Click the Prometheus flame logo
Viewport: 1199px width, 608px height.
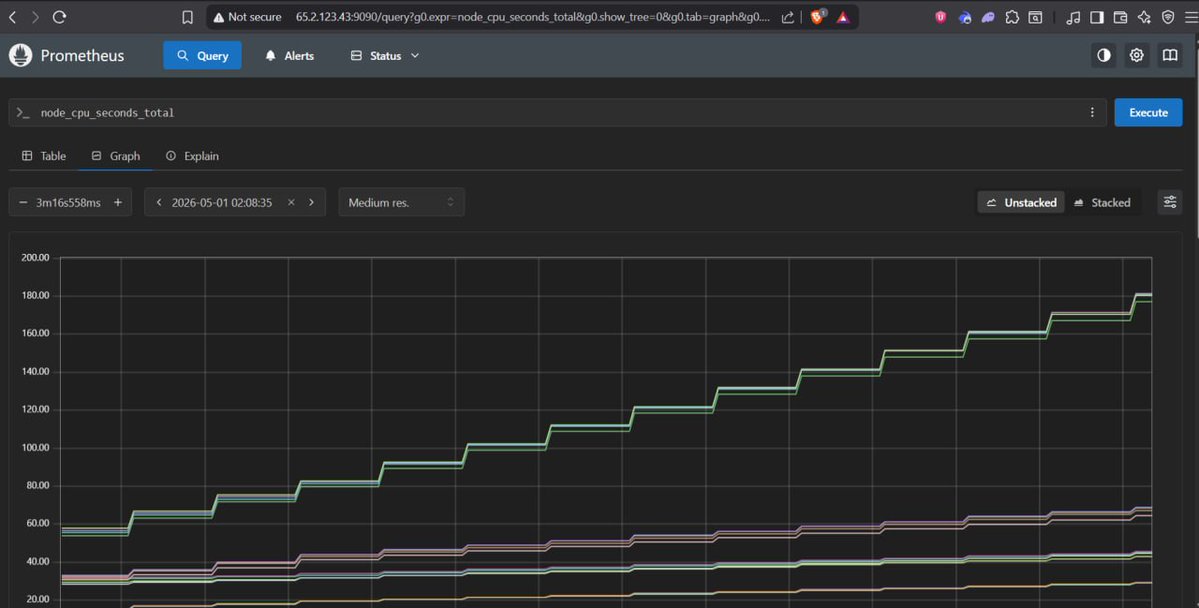[21, 55]
